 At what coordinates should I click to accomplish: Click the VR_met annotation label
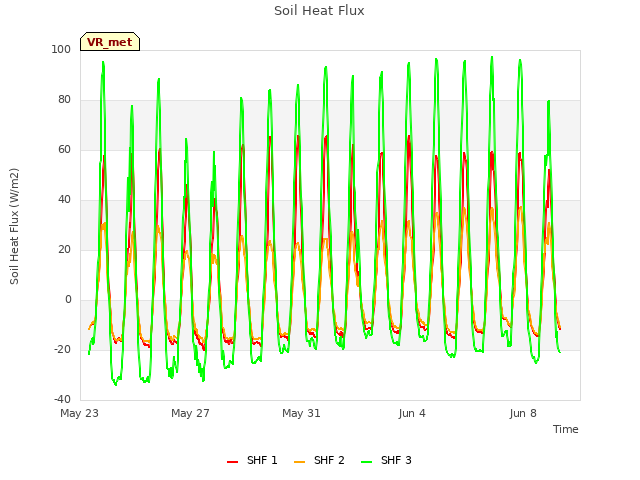110,42
